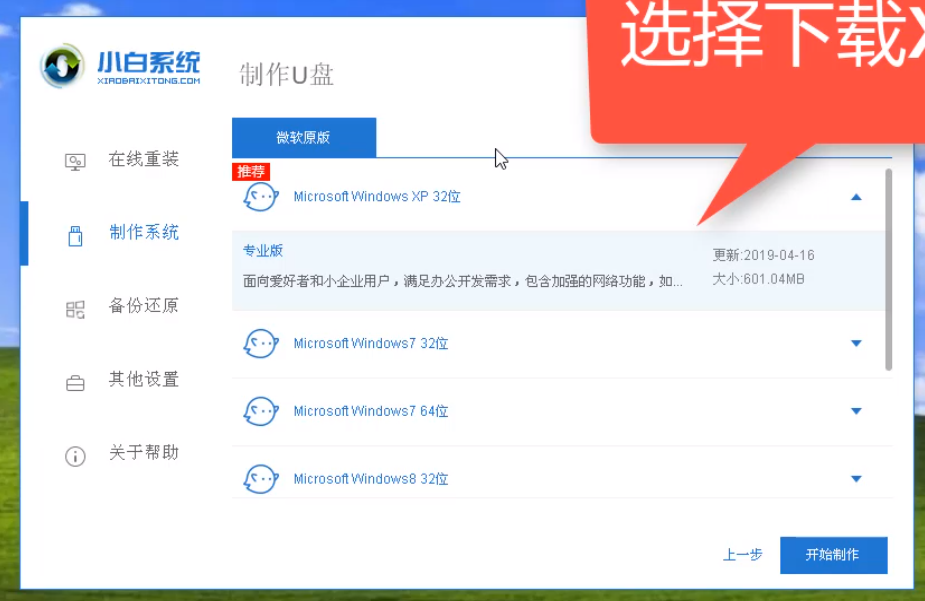Viewport: 925px width, 601px height.
Task: Open the Microsoft Windows XP 32位 link
Action: (376, 197)
